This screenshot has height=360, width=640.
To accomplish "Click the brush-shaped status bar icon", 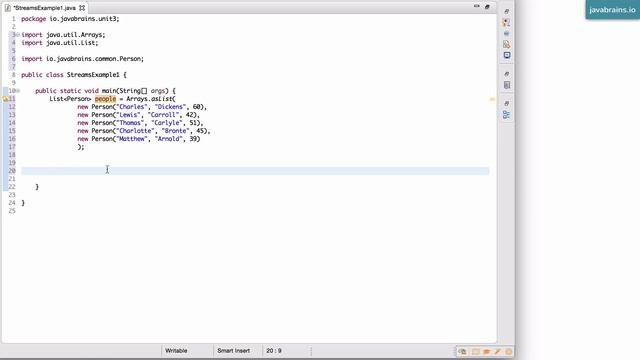I will click(498, 351).
